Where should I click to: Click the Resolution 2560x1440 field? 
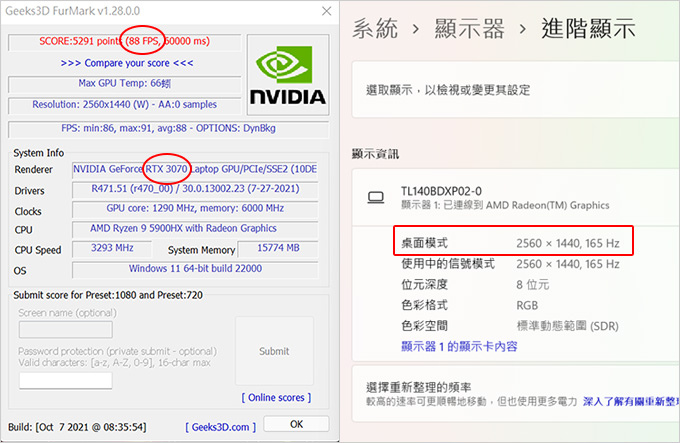[124, 105]
